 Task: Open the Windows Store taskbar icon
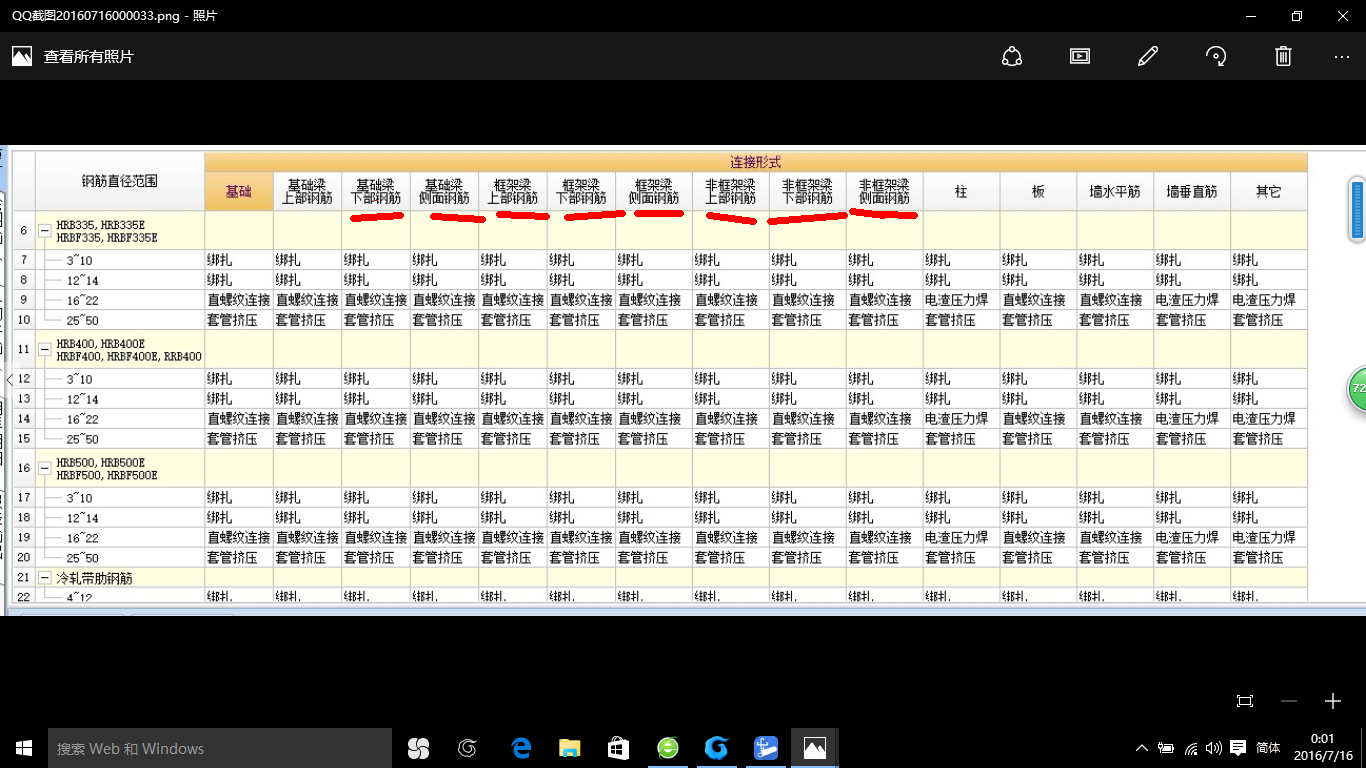pyautogui.click(x=618, y=748)
